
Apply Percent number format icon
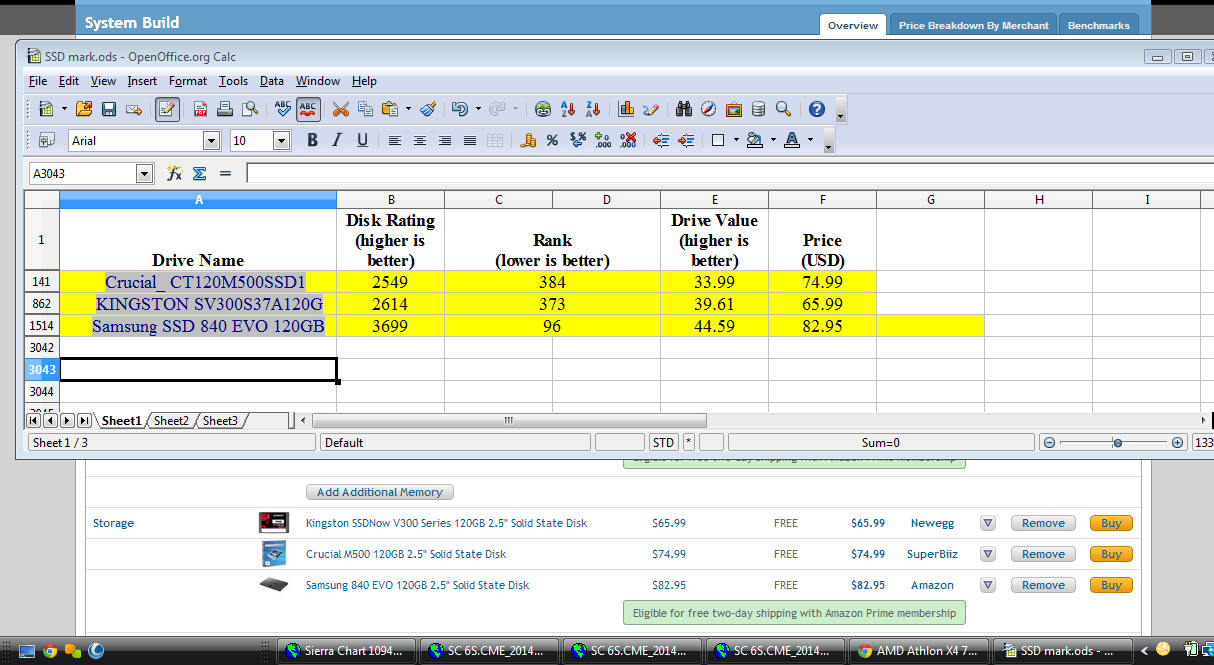[552, 141]
